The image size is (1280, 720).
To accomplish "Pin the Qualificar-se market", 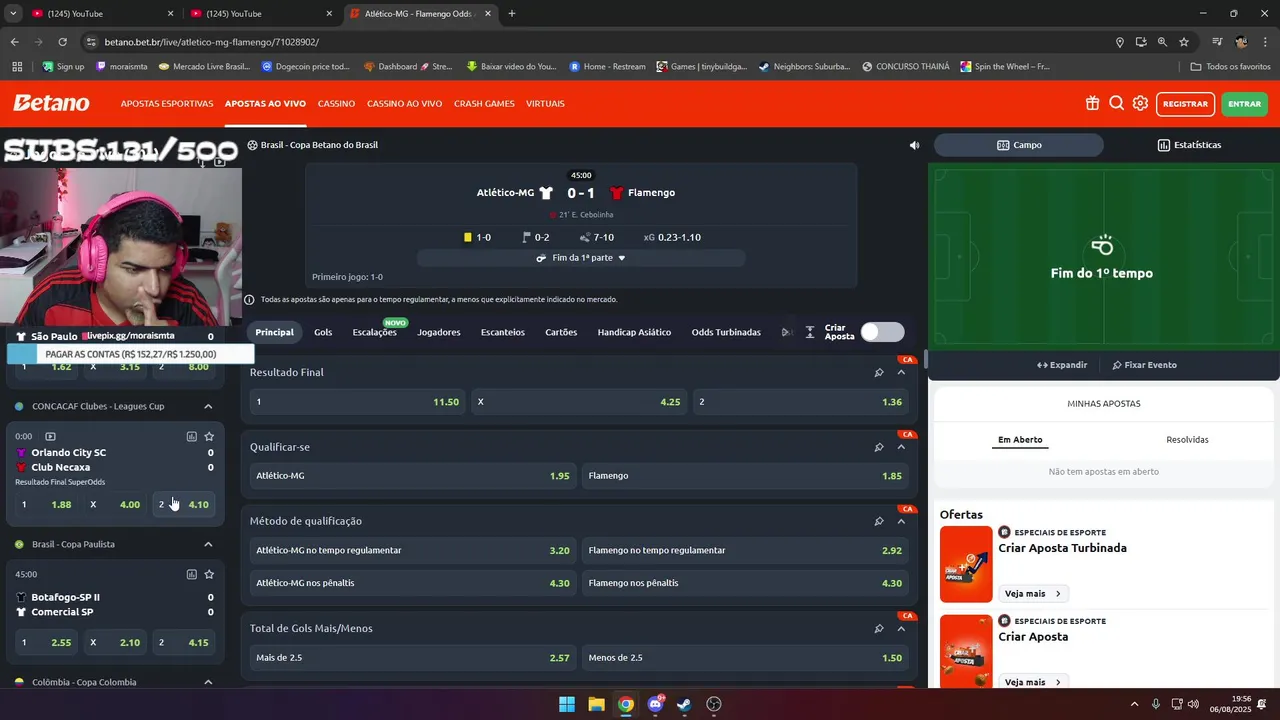I will point(879,447).
